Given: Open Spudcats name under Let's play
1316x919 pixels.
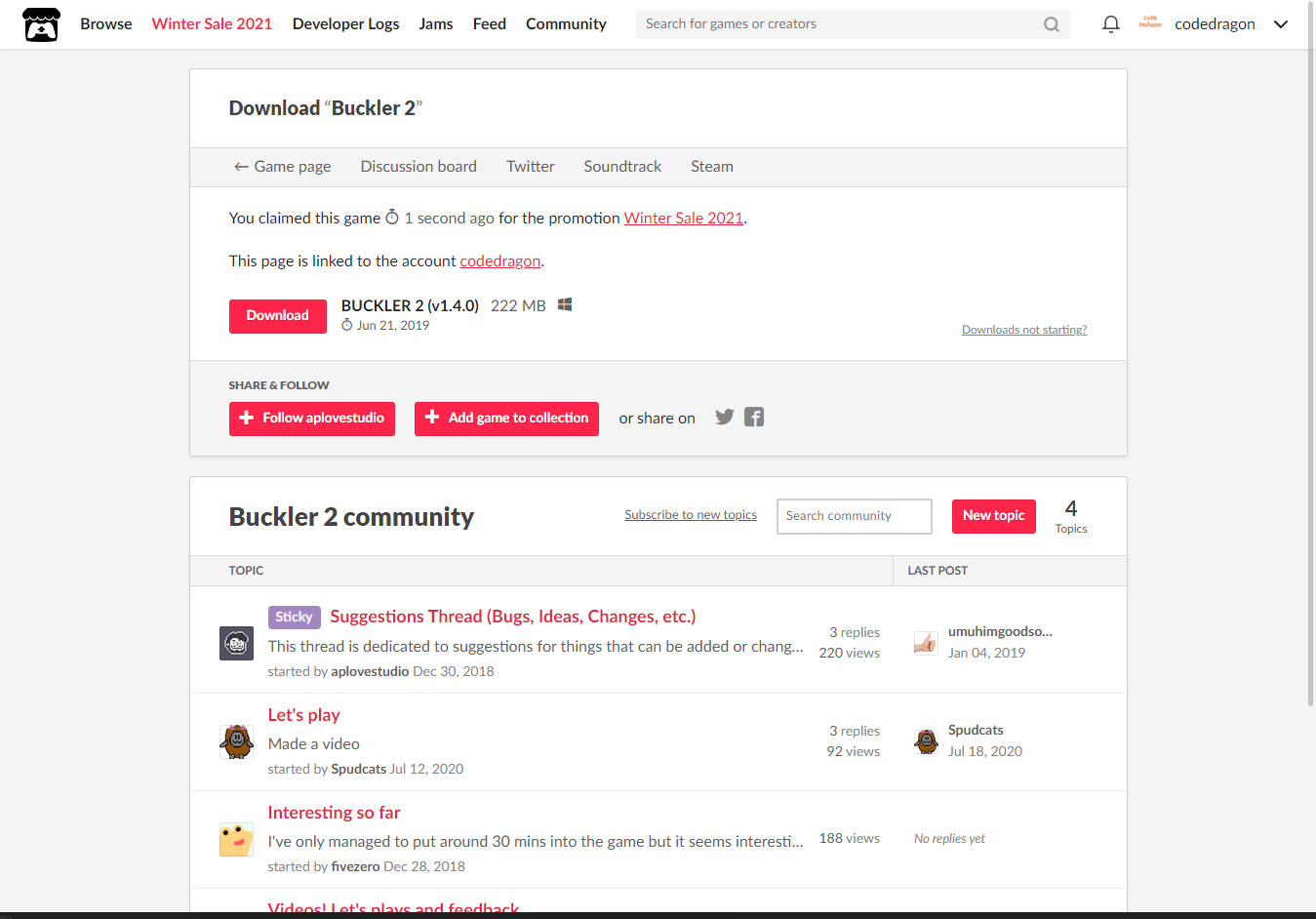Looking at the screenshot, I should point(359,769).
